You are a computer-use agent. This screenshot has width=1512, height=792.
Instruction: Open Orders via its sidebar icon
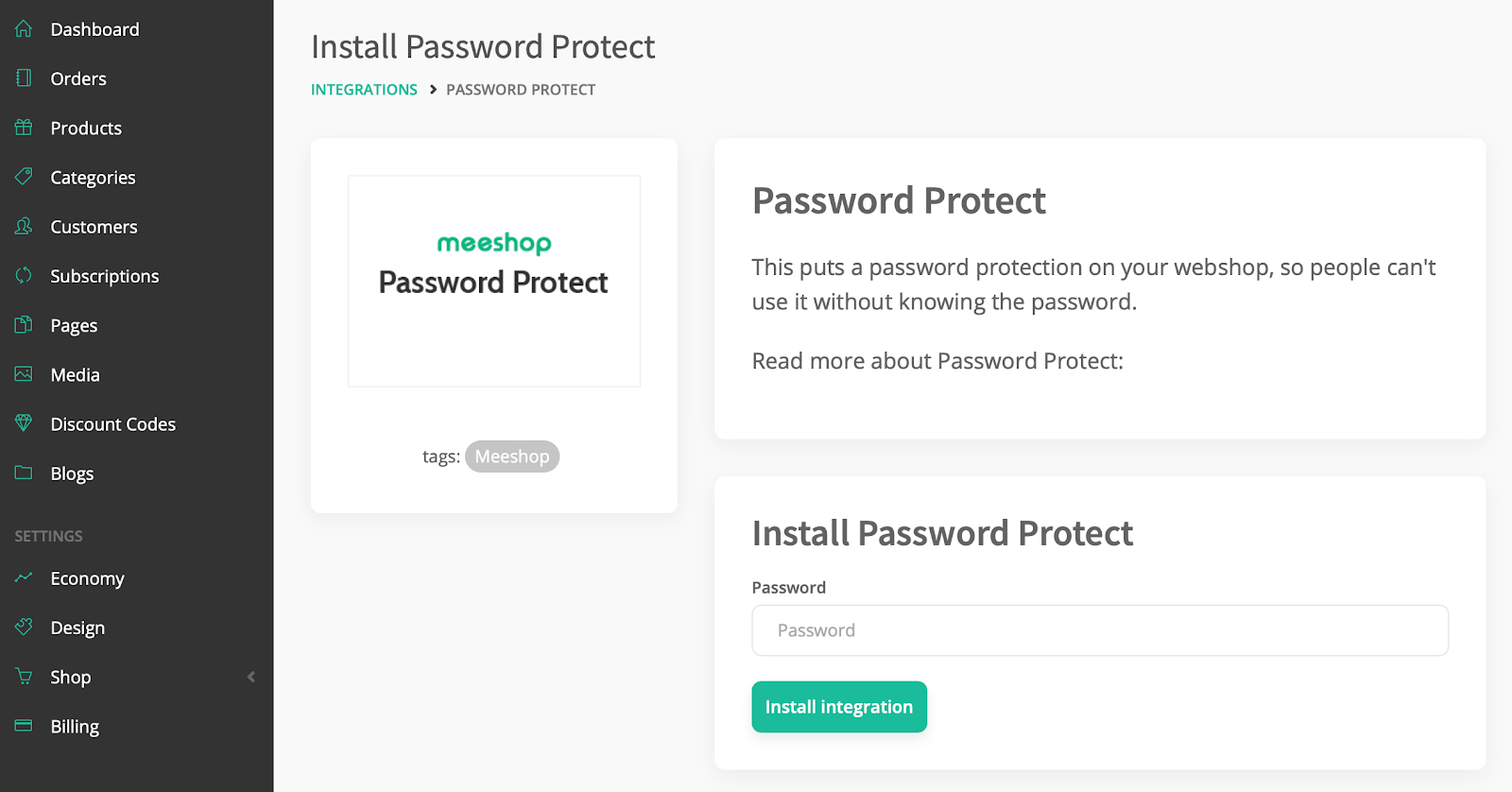[x=24, y=78]
